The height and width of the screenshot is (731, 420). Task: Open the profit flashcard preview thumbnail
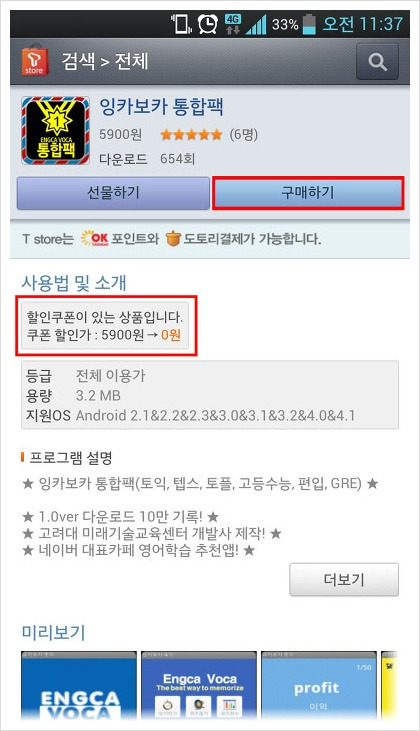click(x=319, y=686)
